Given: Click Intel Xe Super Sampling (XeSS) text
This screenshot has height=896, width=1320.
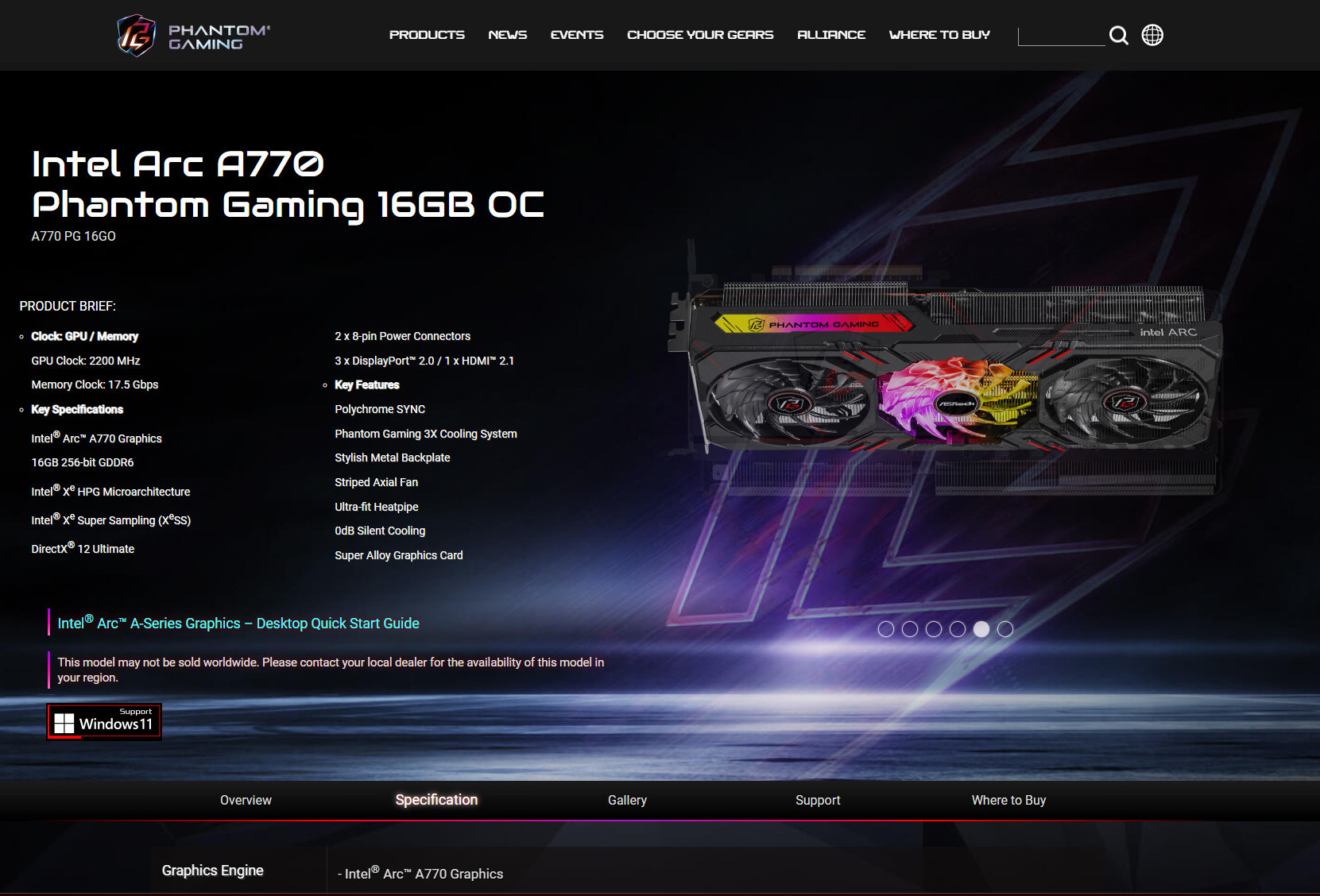Looking at the screenshot, I should pyautogui.click(x=111, y=519).
